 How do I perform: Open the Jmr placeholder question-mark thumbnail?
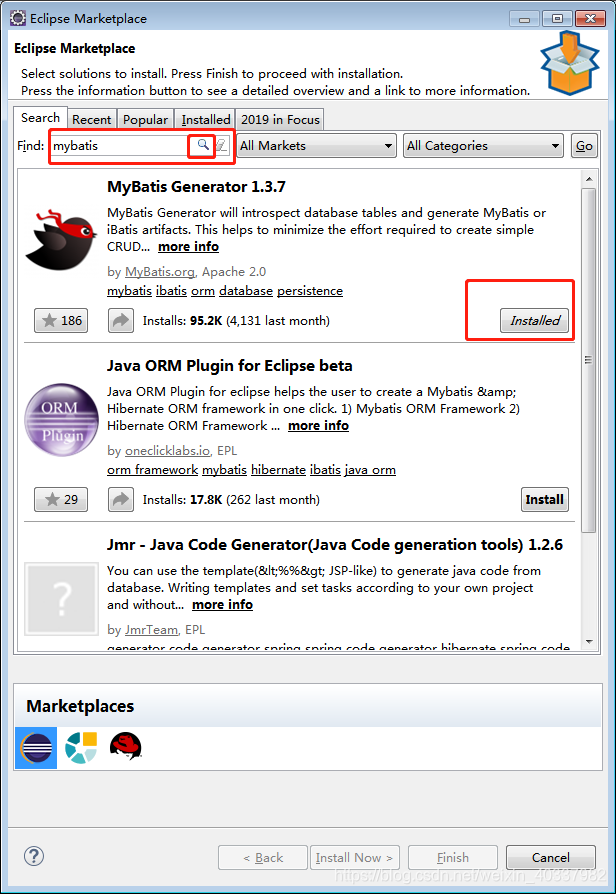coord(61,599)
